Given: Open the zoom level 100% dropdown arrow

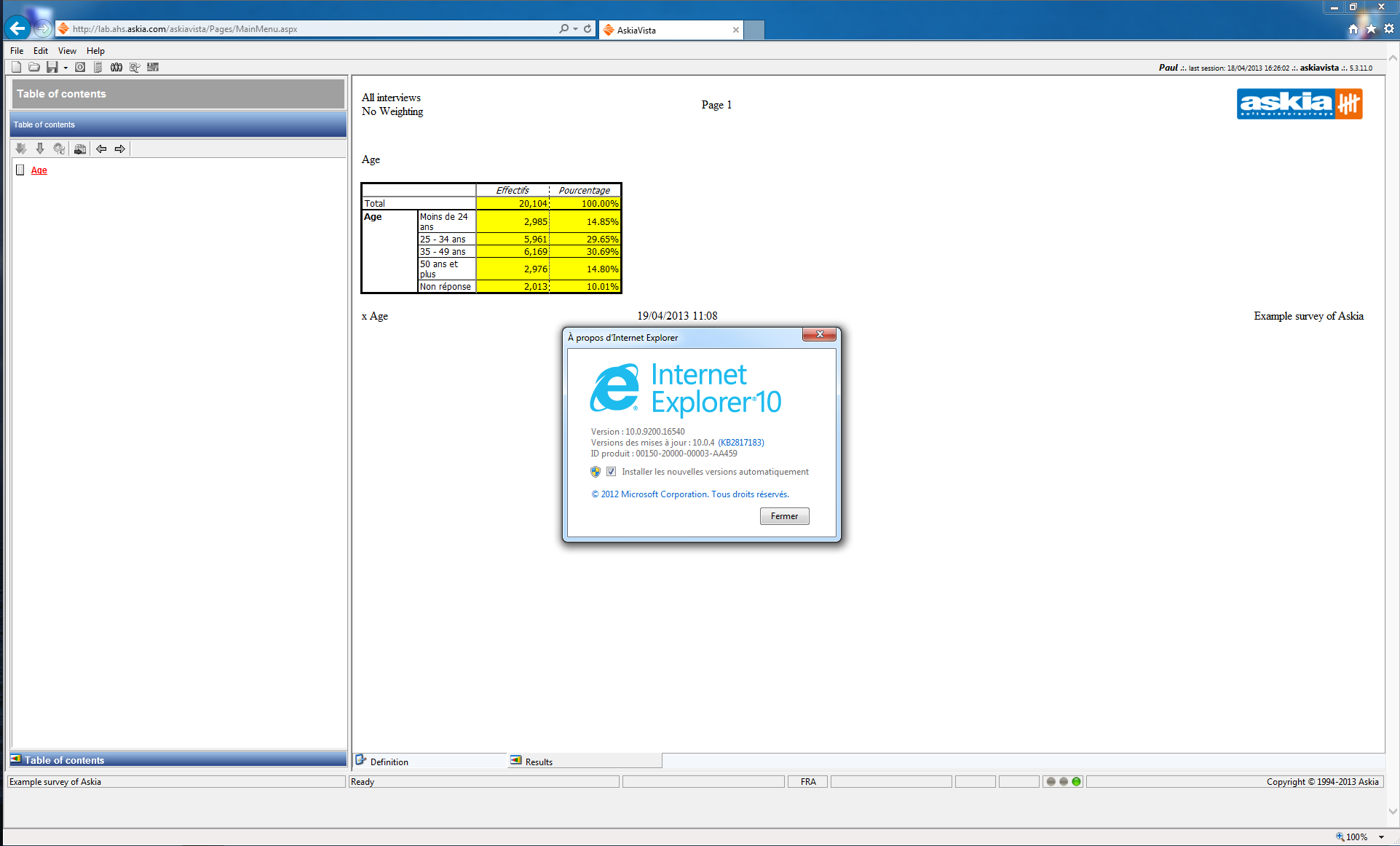Looking at the screenshot, I should (1381, 837).
